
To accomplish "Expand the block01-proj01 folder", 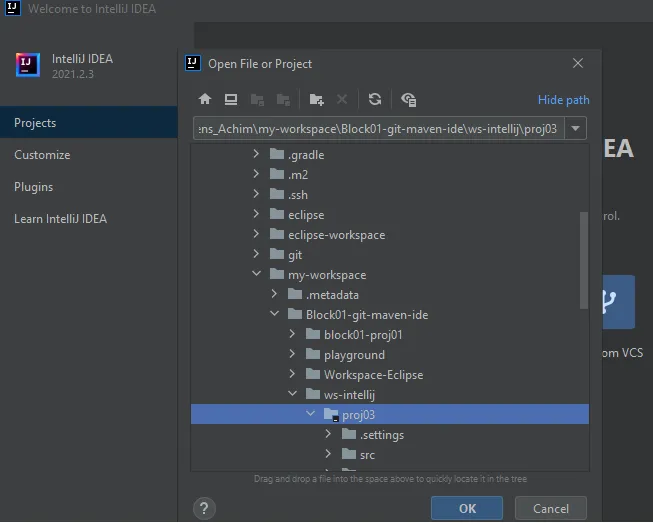I will coord(292,334).
